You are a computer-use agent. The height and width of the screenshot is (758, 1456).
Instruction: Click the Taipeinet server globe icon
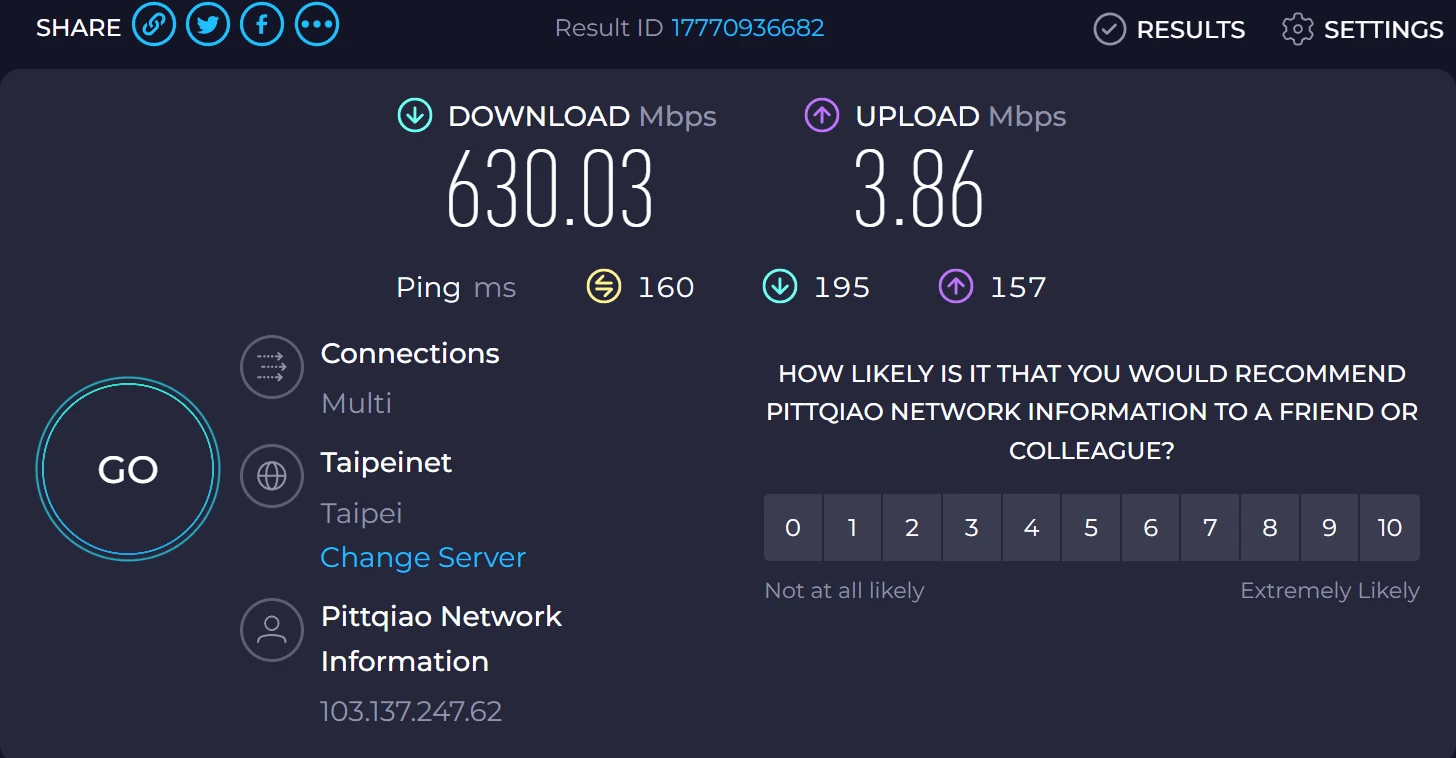[271, 476]
